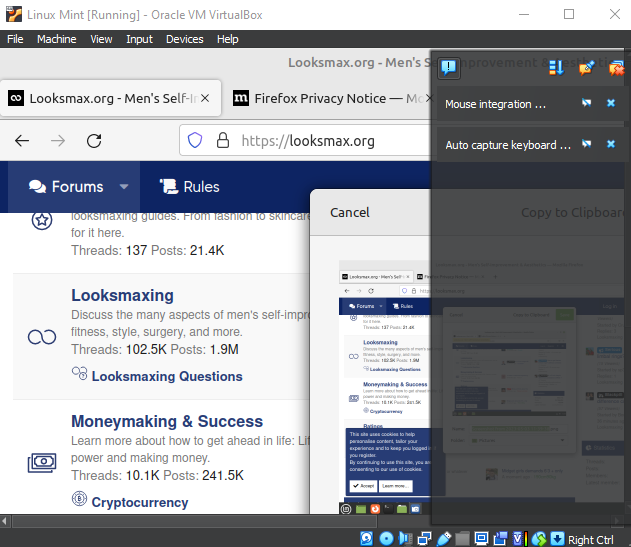Click the star forum icon
Image resolution: width=631 pixels, height=547 pixels.
point(42,220)
